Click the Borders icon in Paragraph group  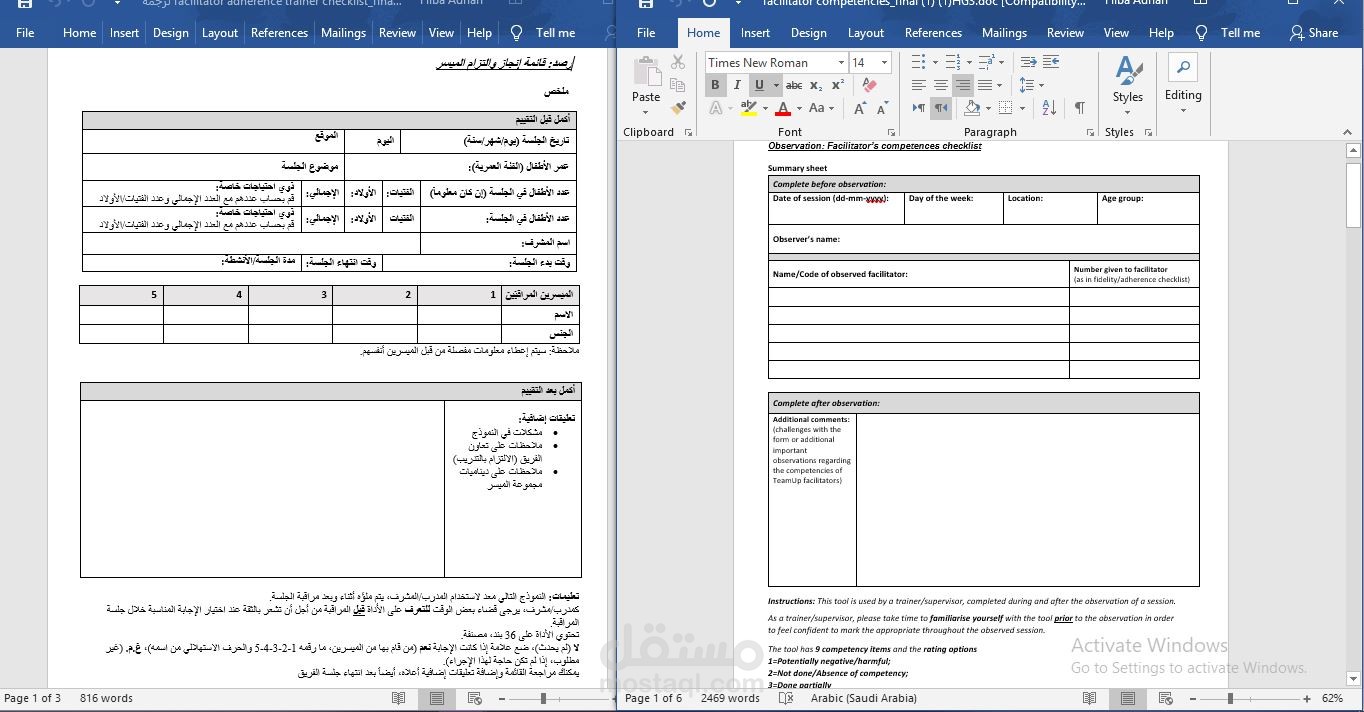[x=1006, y=108]
